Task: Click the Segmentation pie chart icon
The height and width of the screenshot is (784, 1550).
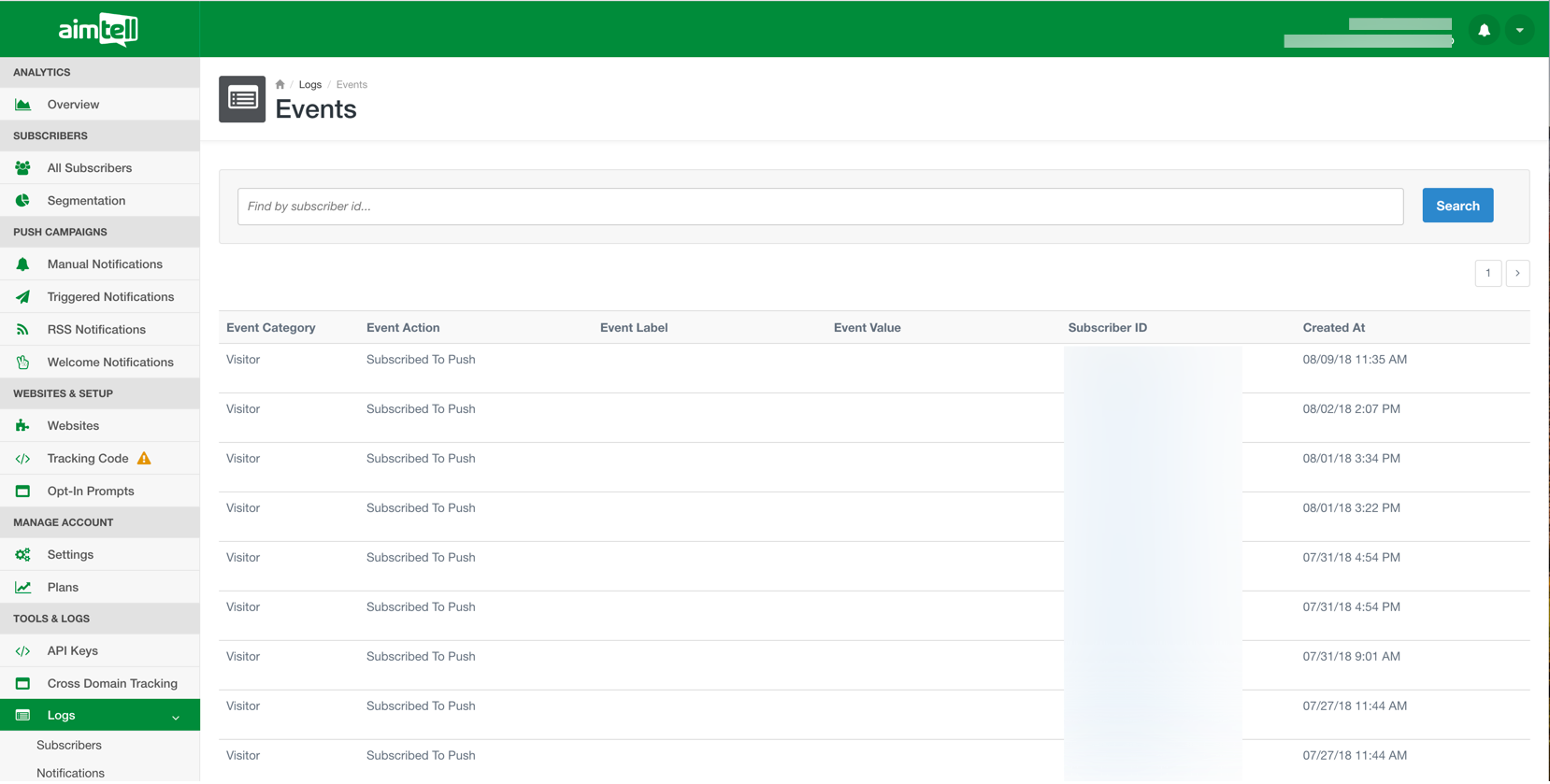Action: point(23,201)
